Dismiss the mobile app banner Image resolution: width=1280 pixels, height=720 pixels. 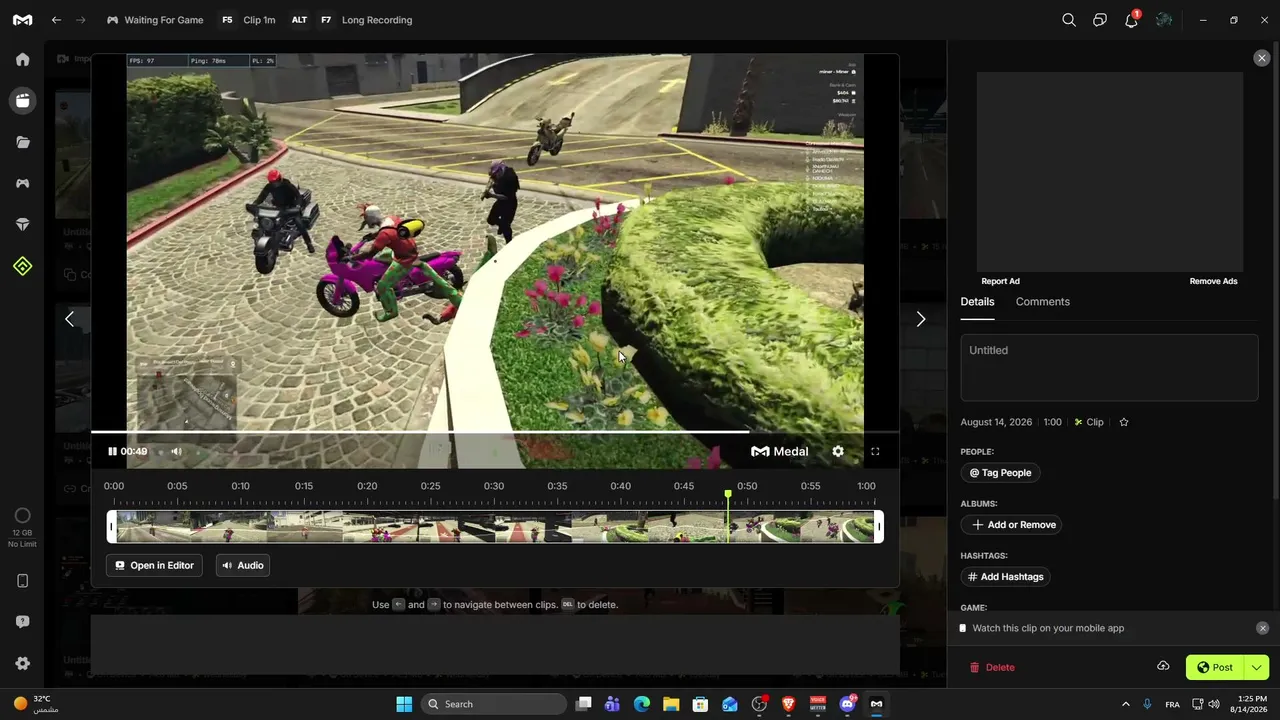coord(1262,628)
